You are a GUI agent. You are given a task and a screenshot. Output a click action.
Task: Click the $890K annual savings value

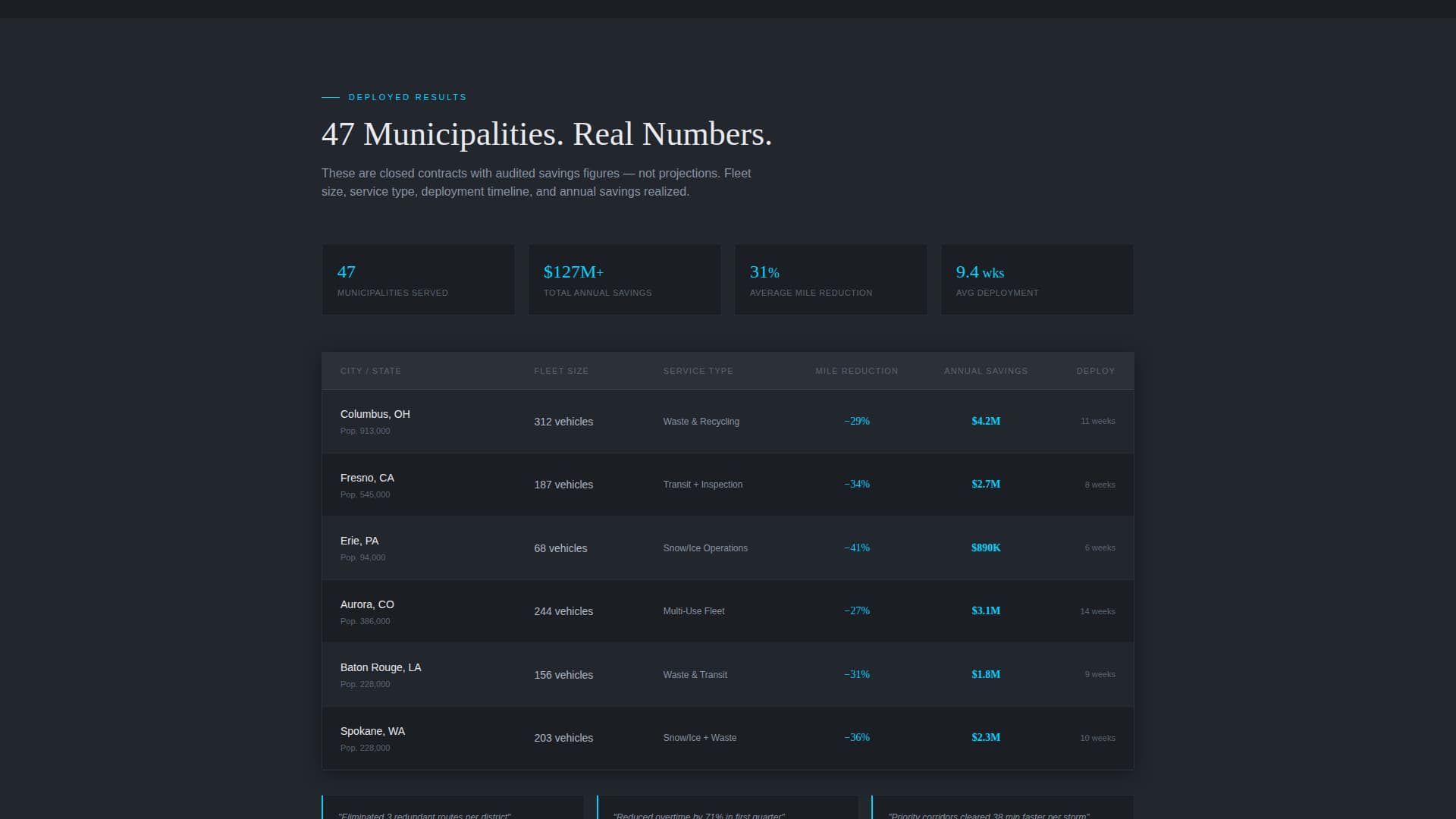point(986,548)
